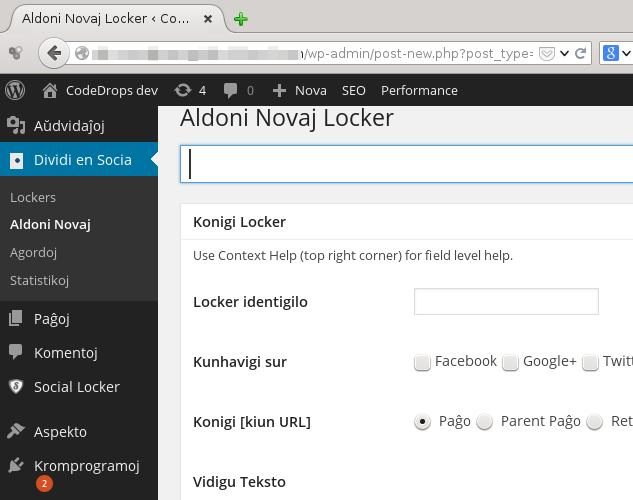Open the CodeDrops dev site home link
Image resolution: width=633 pixels, height=500 pixels.
point(100,90)
